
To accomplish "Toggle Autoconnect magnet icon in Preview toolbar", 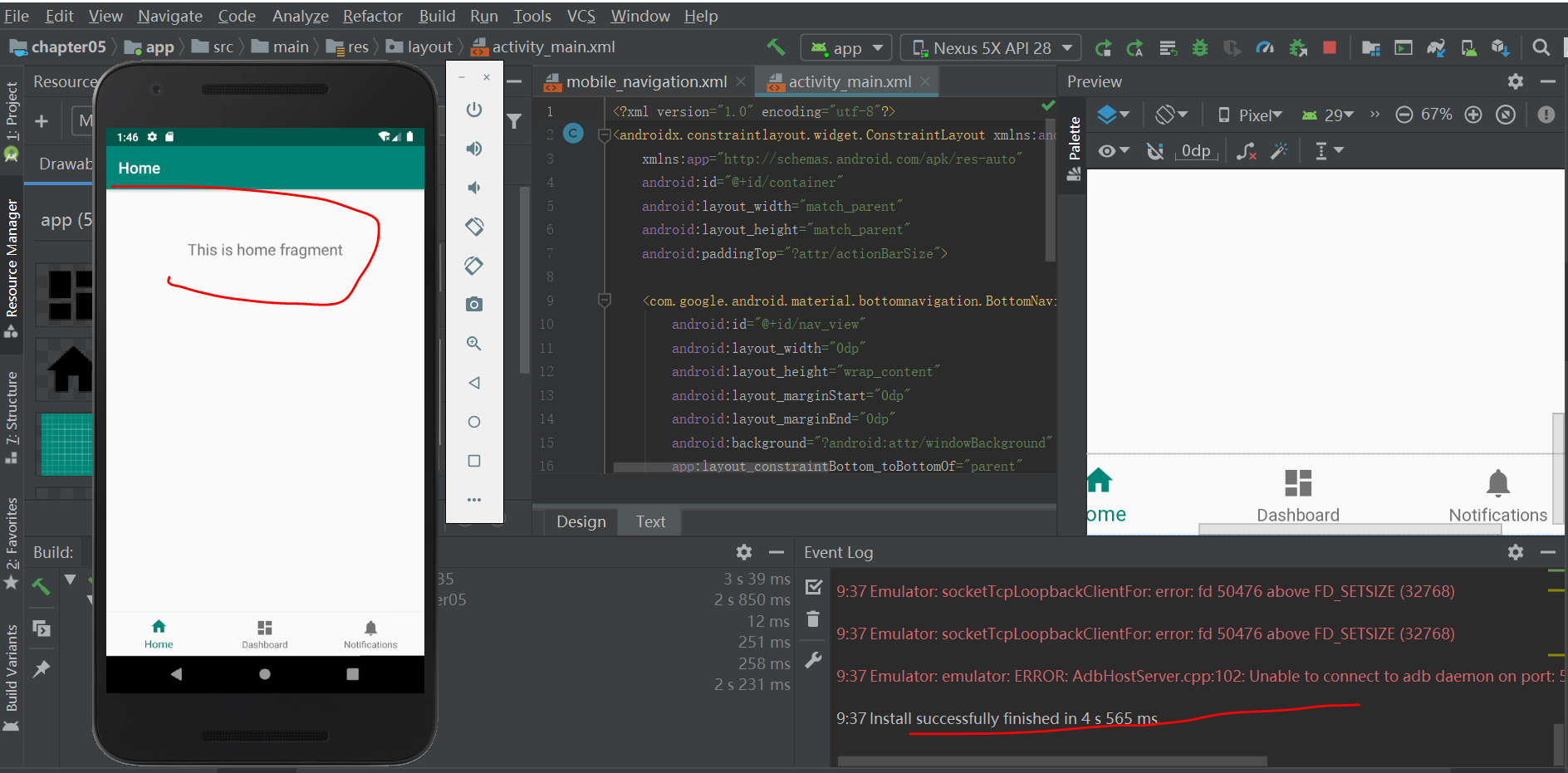I will (x=1155, y=151).
